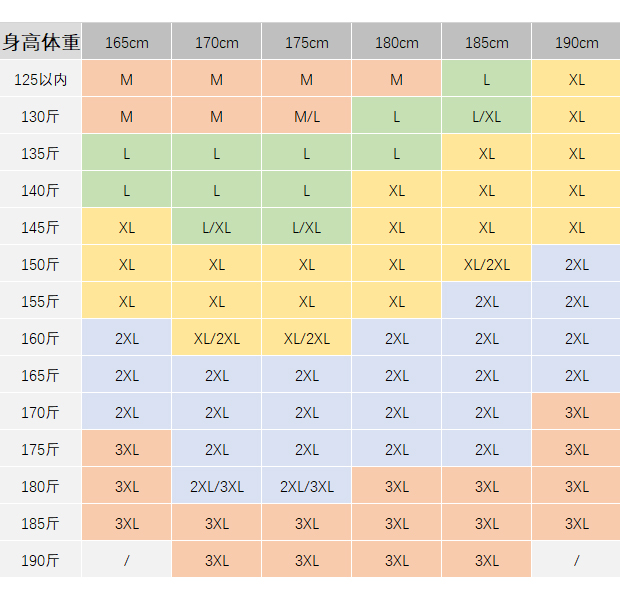Select 2XL/3XL cell under 170cm column

[x=217, y=487]
